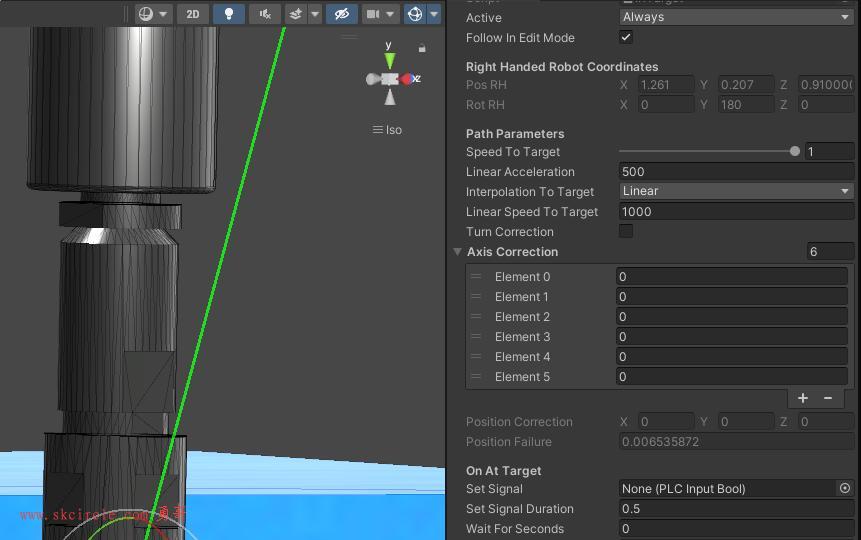Click the Speed To Target value field

click(x=829, y=152)
